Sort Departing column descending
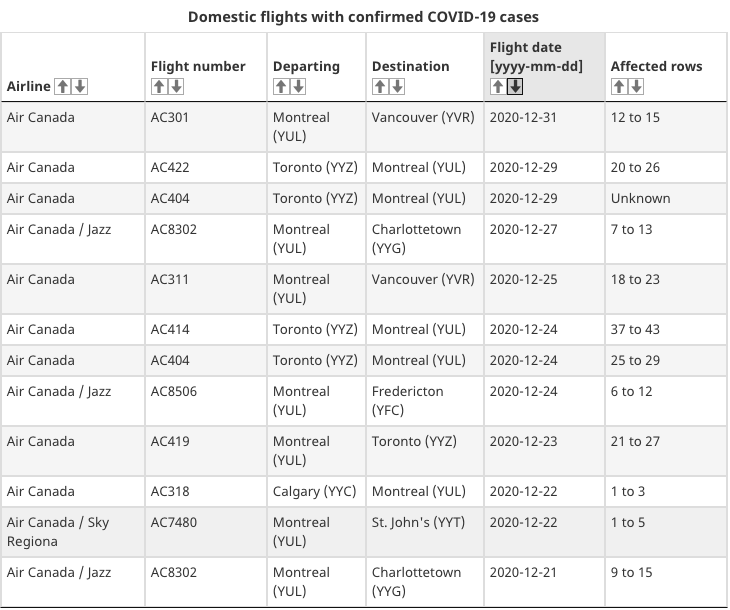730x610 pixels. tap(298, 87)
